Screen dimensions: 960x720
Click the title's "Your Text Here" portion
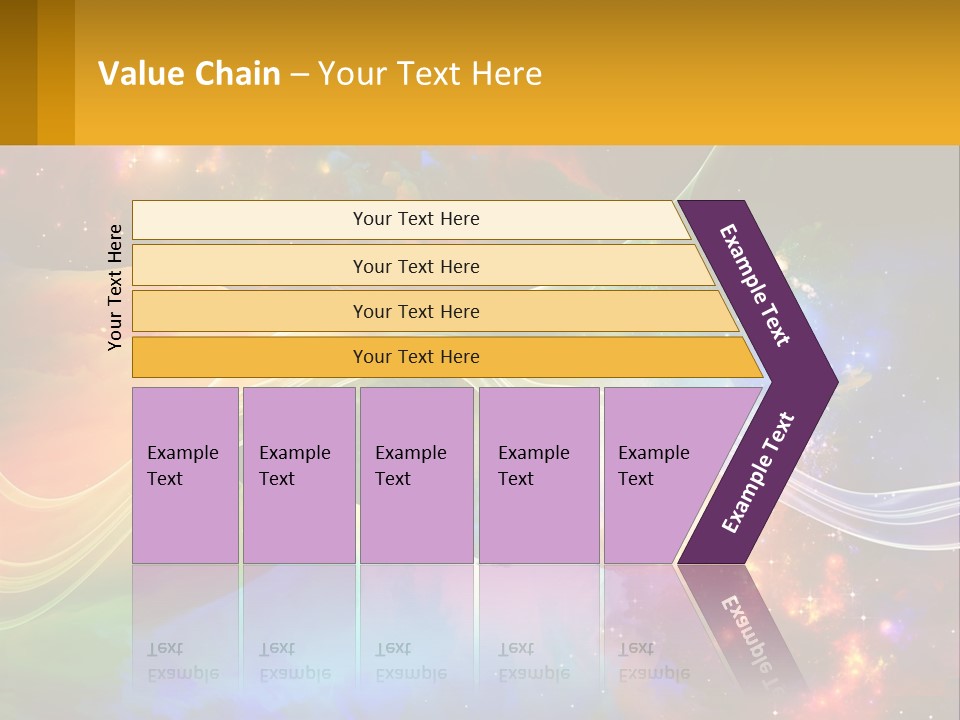[x=430, y=73]
